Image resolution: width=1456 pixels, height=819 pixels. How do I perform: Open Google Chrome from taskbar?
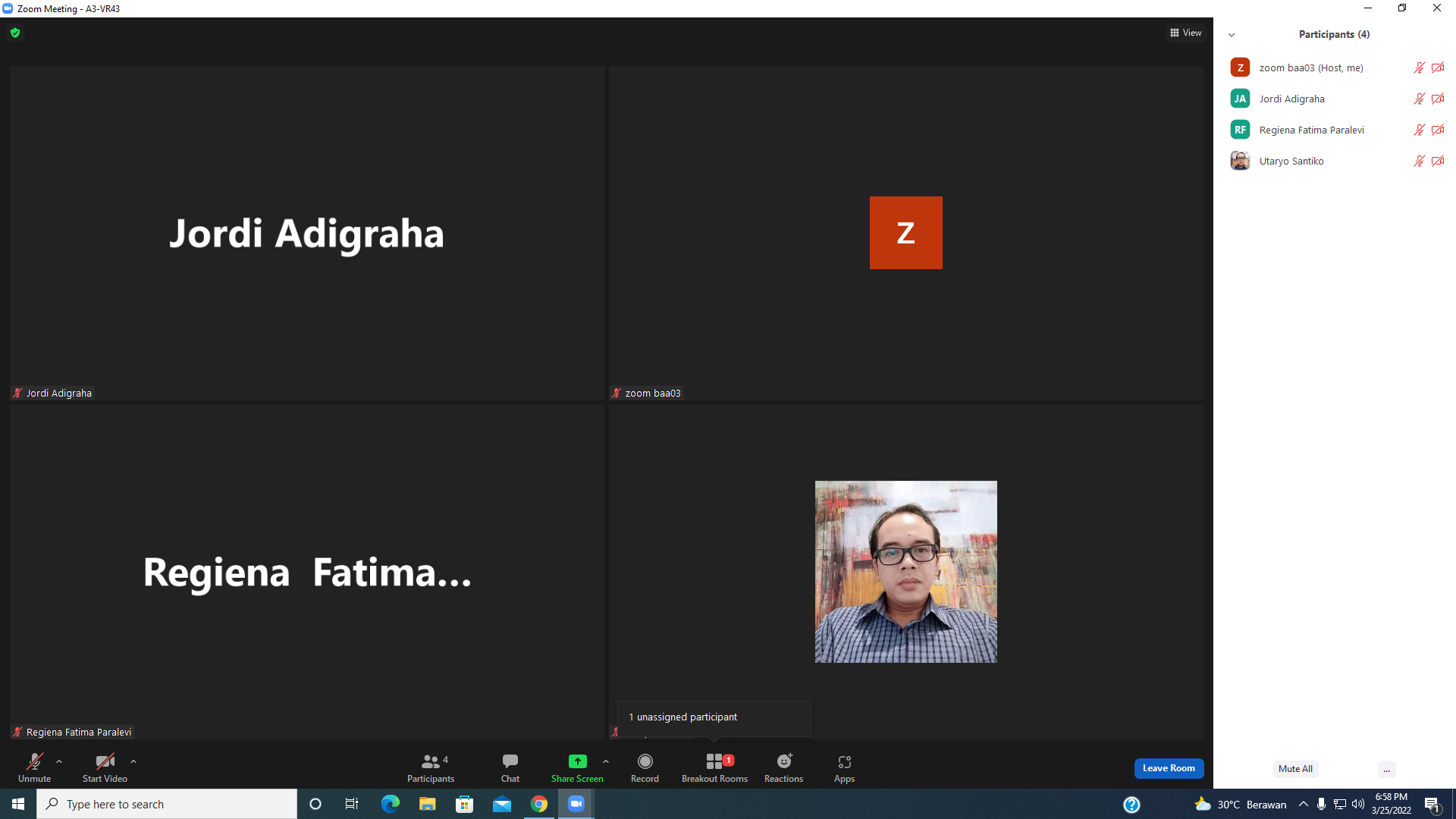pyautogui.click(x=539, y=804)
